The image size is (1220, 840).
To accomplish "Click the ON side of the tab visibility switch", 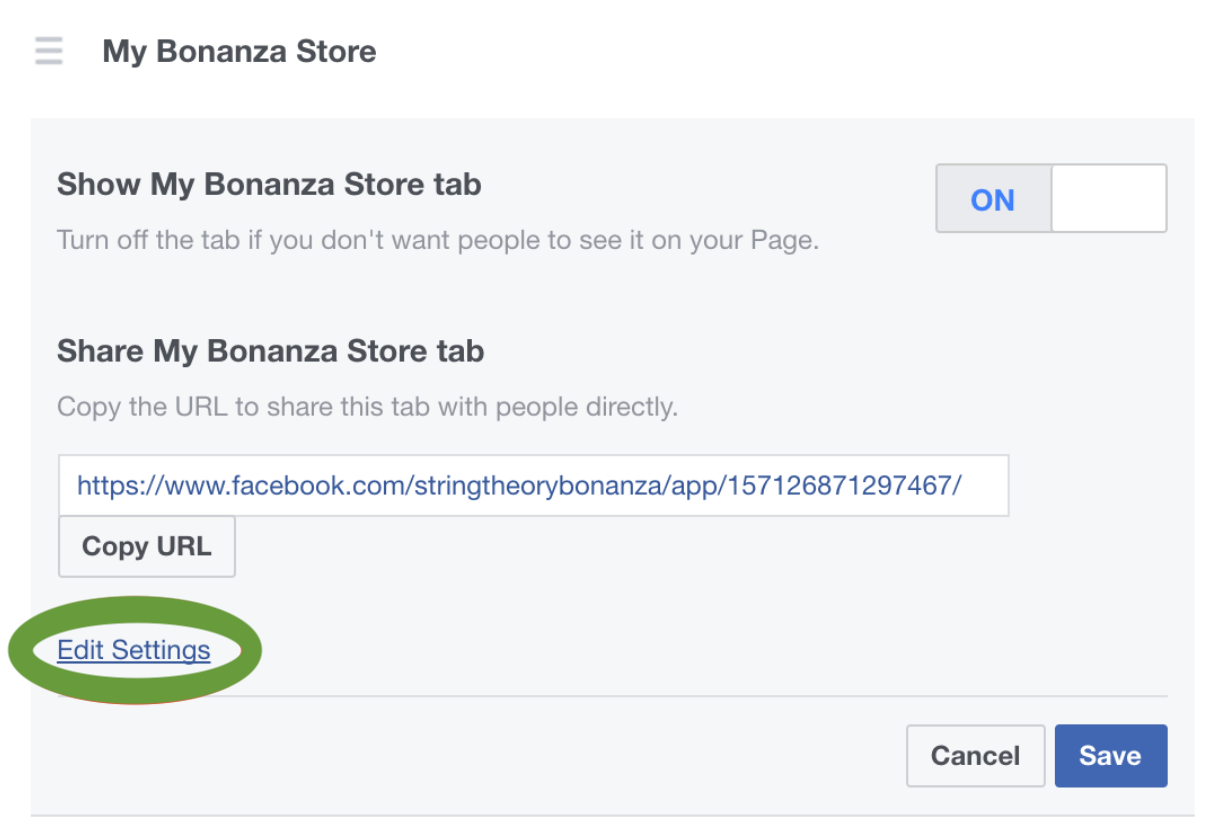I will [x=992, y=199].
